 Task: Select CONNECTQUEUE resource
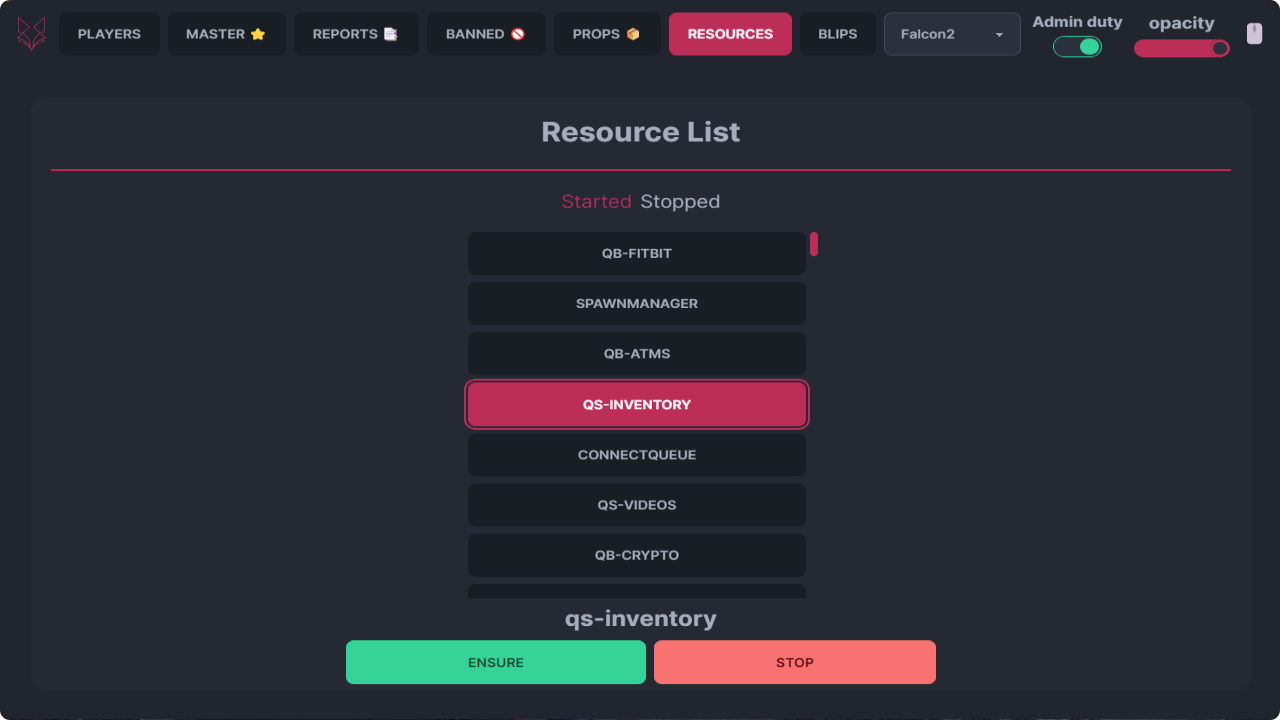(637, 455)
